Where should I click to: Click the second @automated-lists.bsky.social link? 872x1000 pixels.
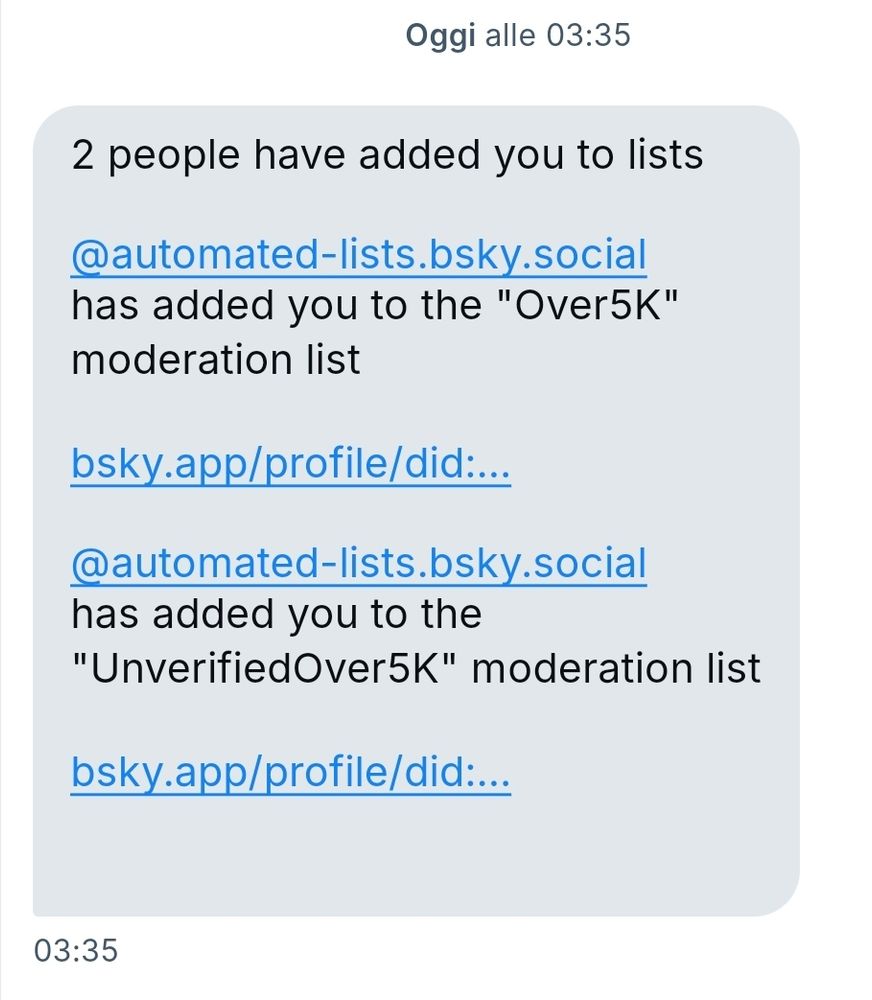coord(358,562)
